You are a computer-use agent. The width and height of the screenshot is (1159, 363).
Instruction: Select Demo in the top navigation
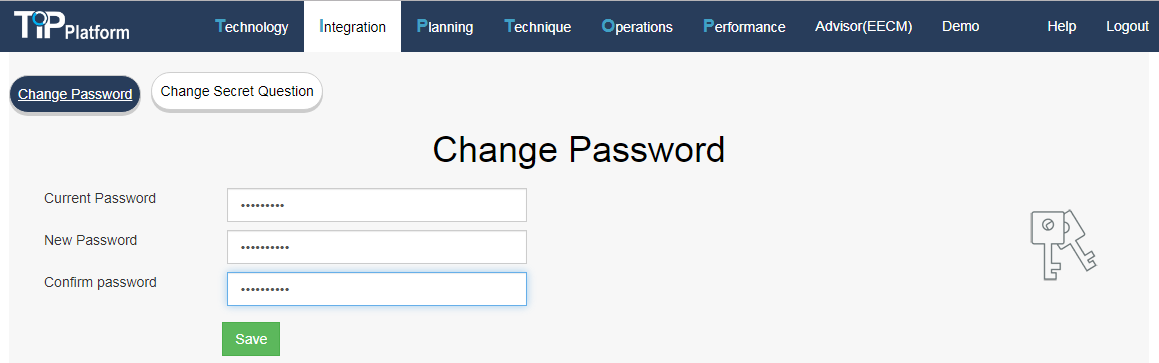tap(960, 27)
